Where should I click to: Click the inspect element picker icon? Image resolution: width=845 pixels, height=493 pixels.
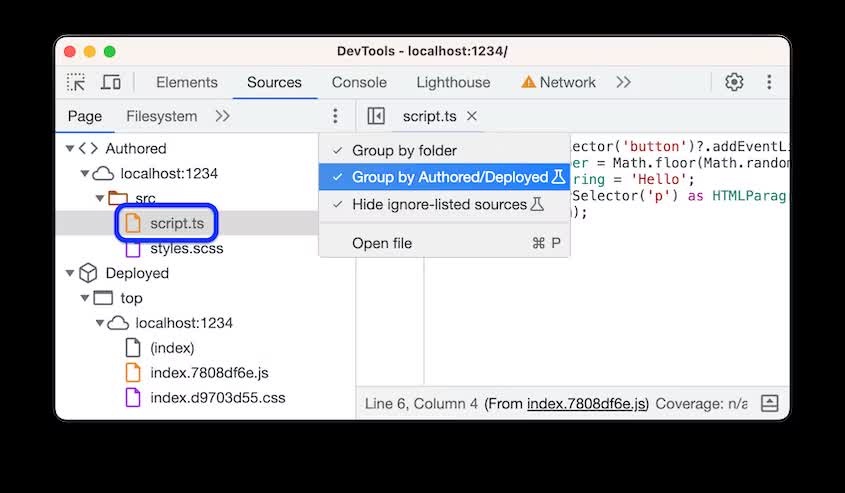point(76,82)
